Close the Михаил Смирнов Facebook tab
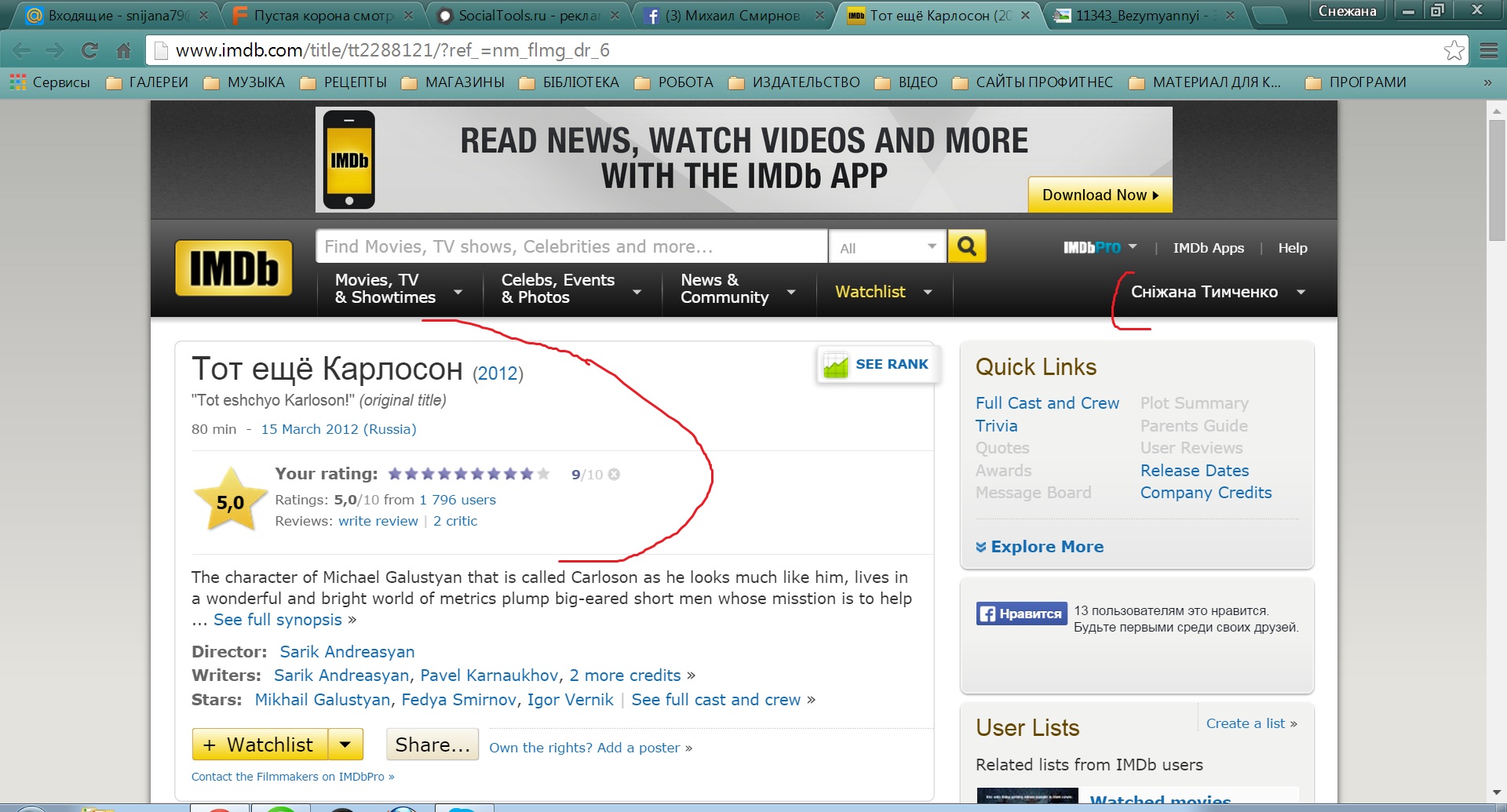Image resolution: width=1507 pixels, height=812 pixels. [x=819, y=15]
